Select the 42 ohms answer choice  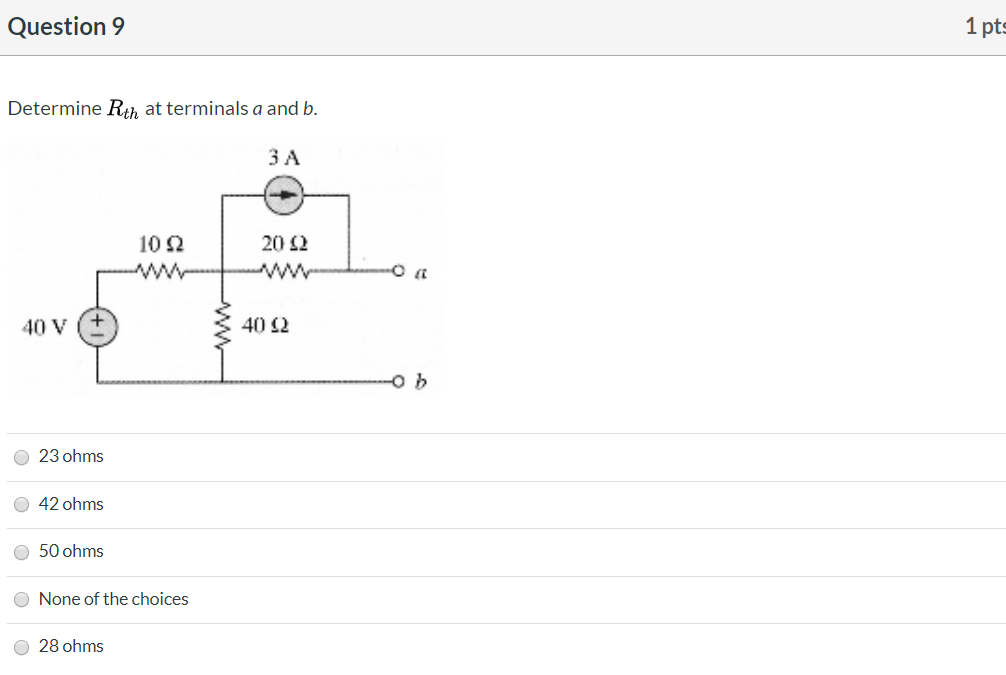[21, 504]
